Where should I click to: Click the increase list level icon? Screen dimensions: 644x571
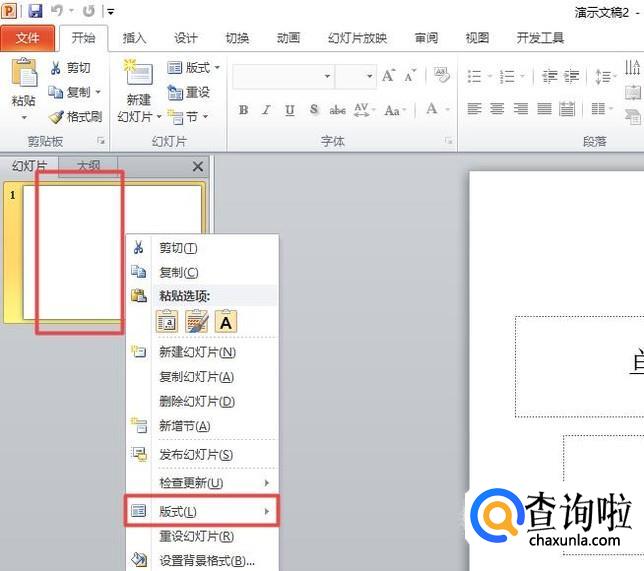click(571, 76)
